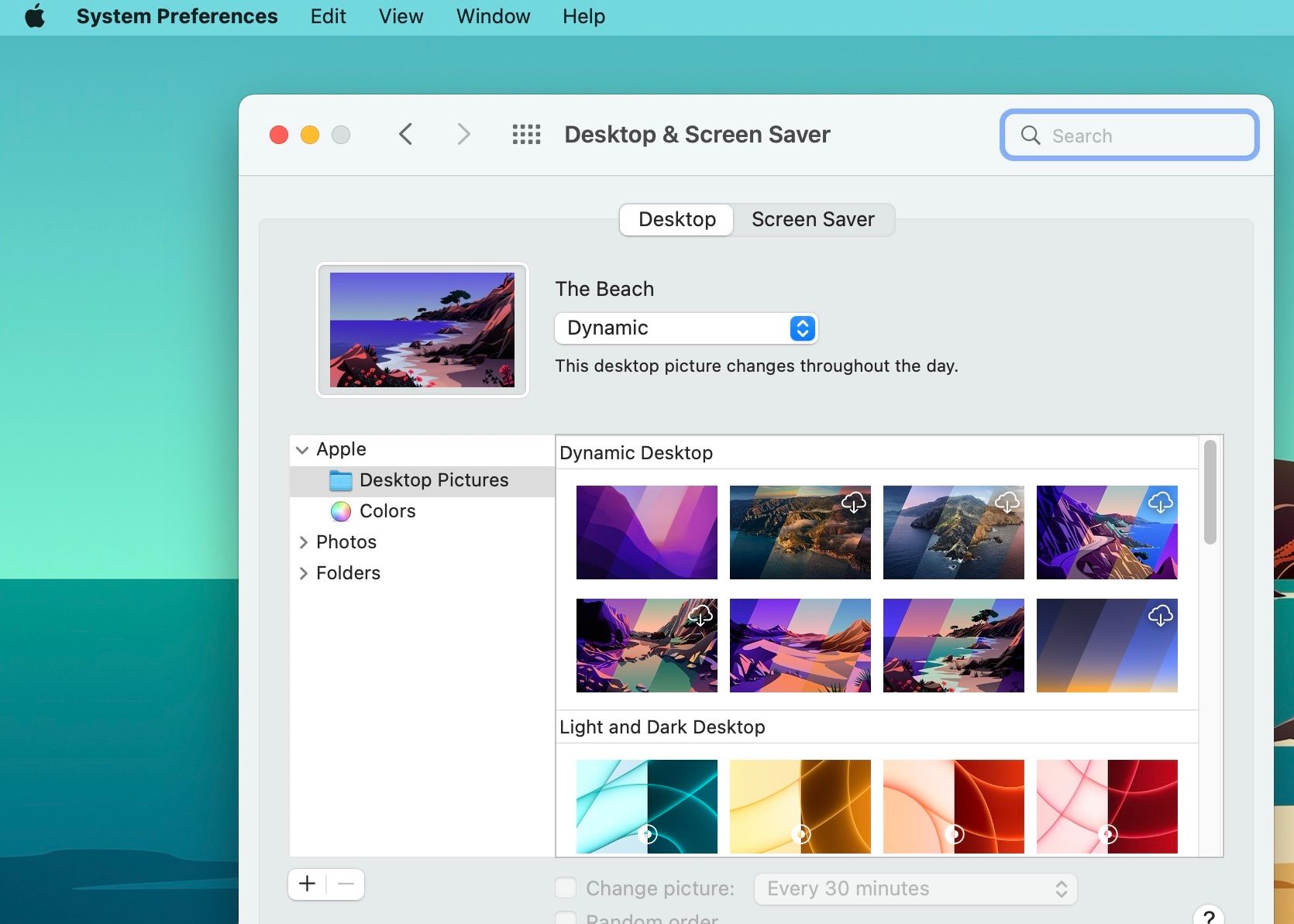Open the Apple menu
The image size is (1294, 924).
[34, 16]
